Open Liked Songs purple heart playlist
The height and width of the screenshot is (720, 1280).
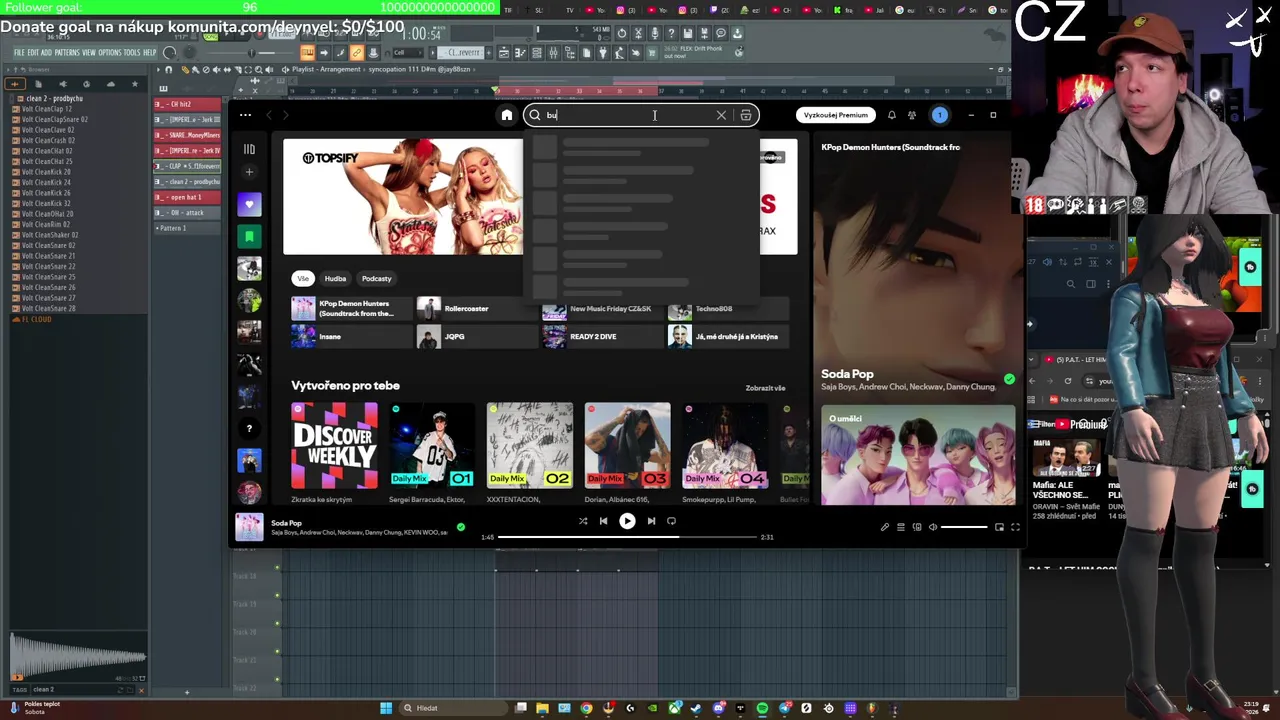coord(249,205)
